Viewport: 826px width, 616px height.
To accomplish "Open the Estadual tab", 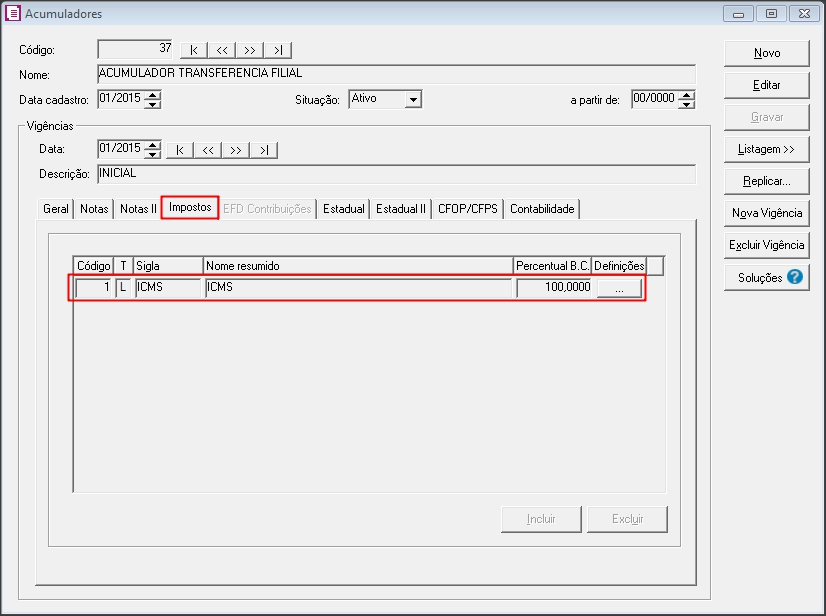I will pos(343,209).
